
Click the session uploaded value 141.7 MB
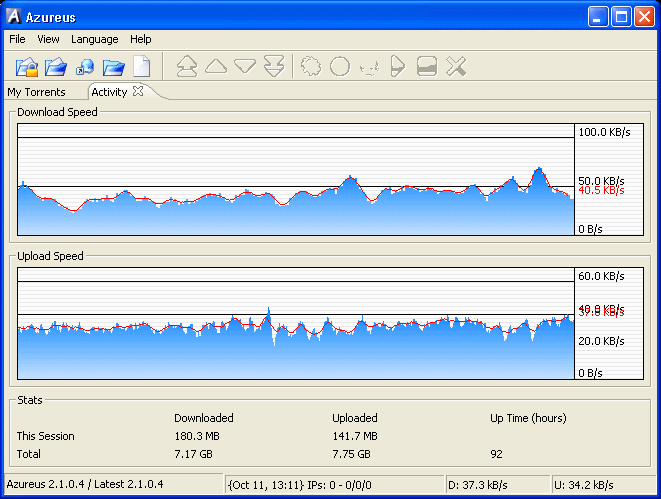355,436
